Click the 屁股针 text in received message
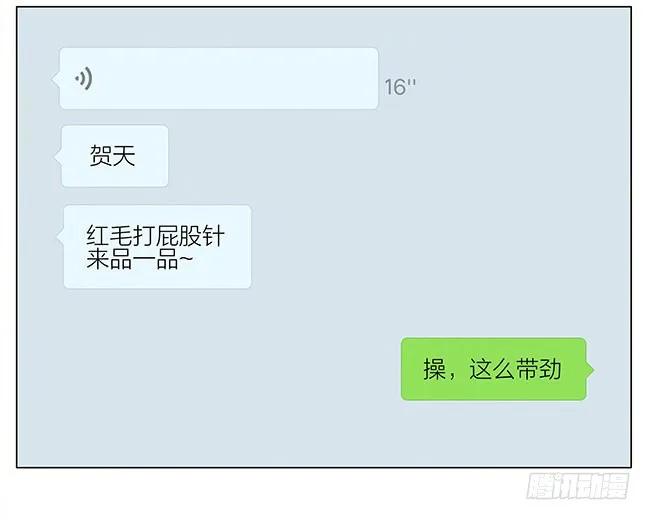The image size is (650, 520). [x=190, y=236]
